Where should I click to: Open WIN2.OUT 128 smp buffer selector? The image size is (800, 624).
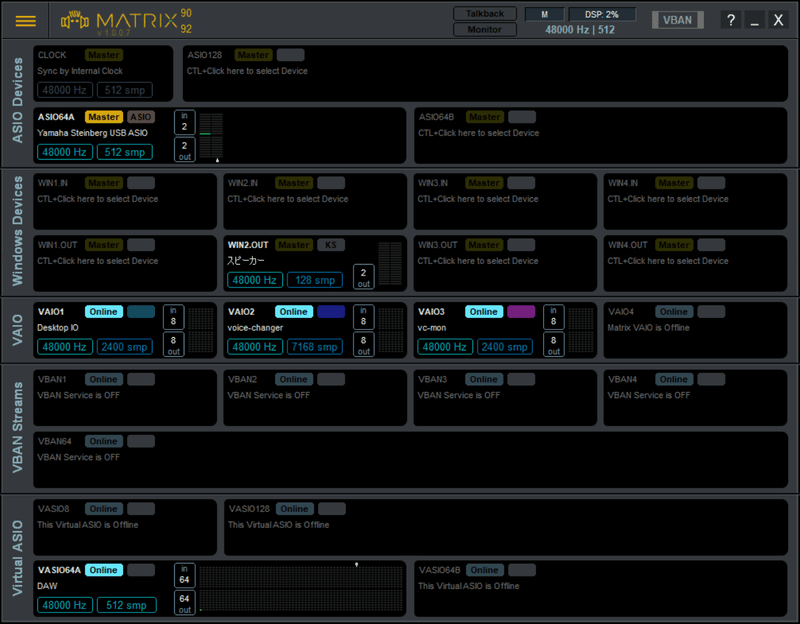315,280
